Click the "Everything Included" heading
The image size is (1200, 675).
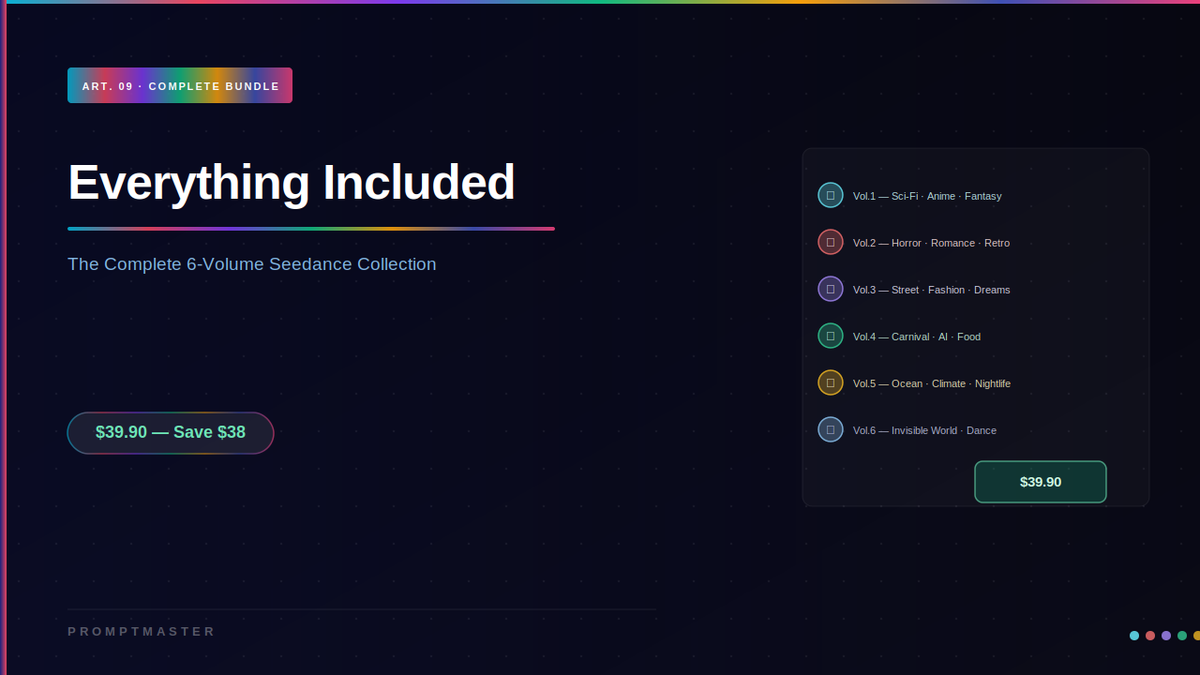291,183
